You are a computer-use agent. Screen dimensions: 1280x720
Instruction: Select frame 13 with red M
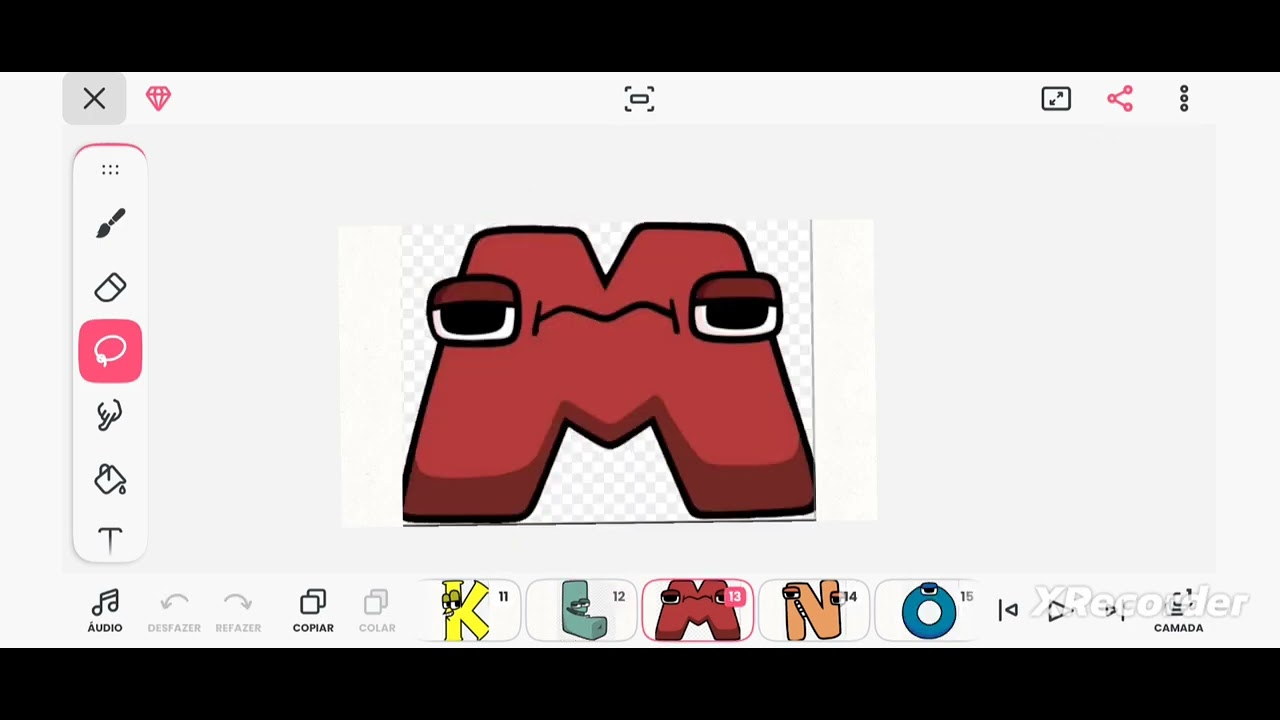(x=698, y=610)
